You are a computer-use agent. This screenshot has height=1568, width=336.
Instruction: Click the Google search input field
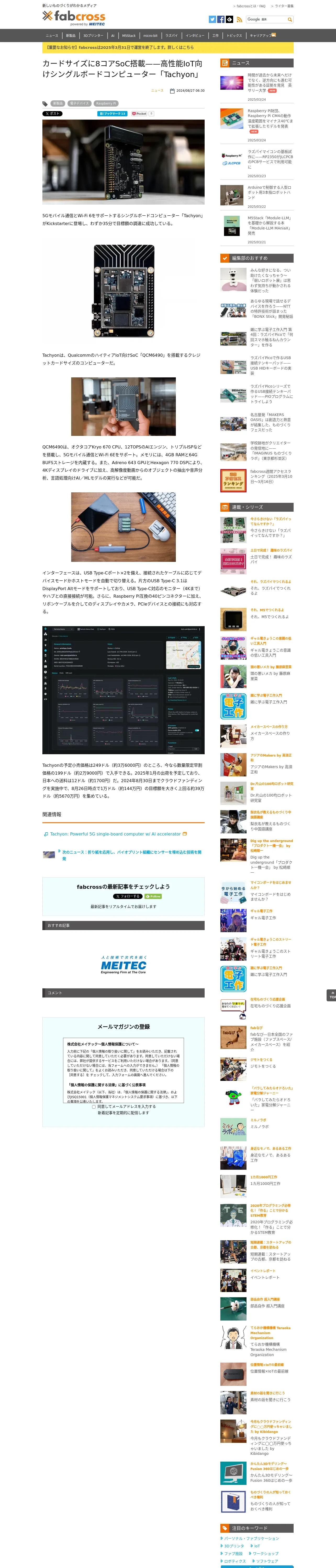coord(266,20)
